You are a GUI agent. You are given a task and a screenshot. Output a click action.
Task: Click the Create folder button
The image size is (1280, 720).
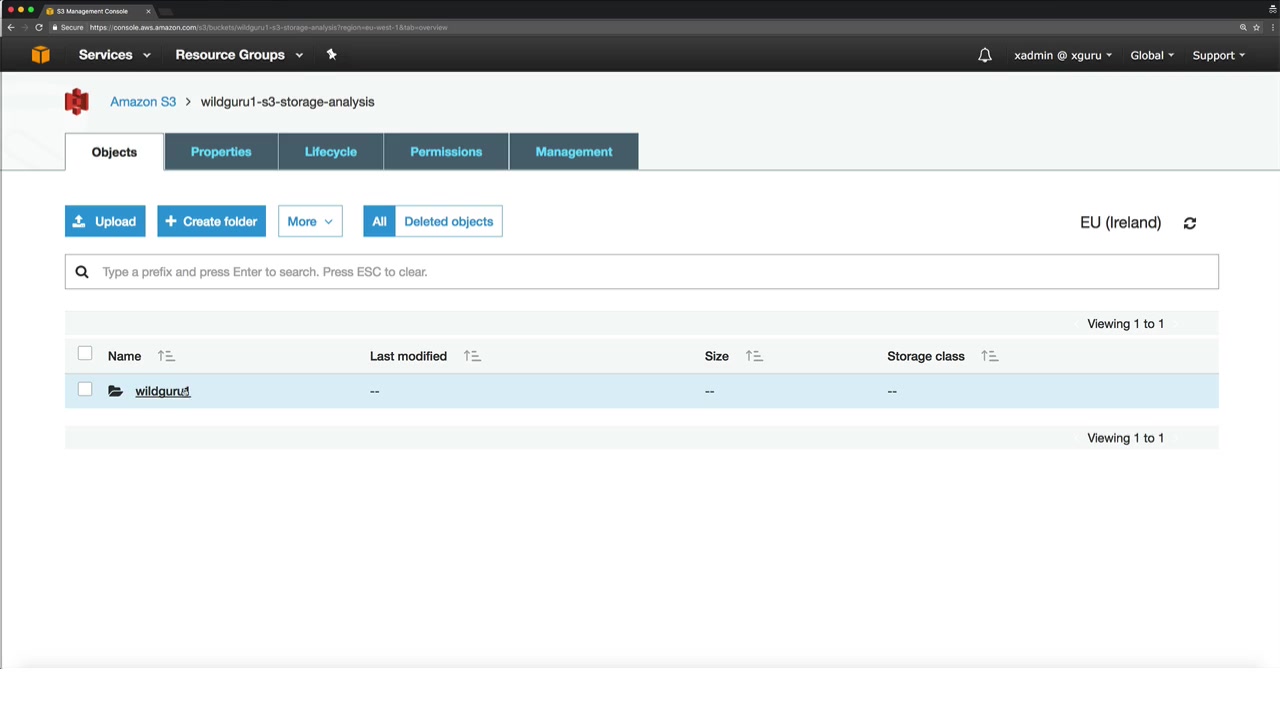(211, 221)
